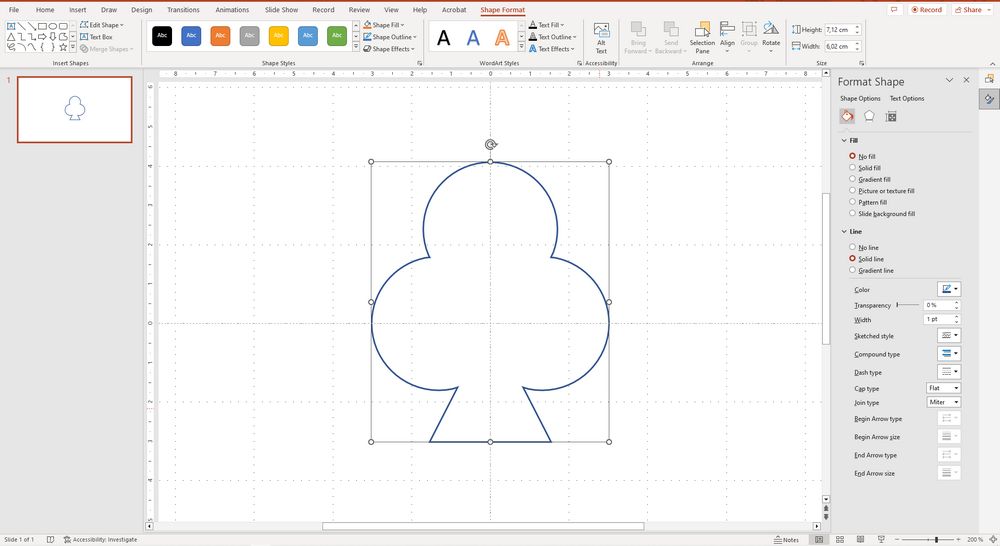Screen dimensions: 1000x546
Task: Pick the blue WordArt letter style
Action: click(x=473, y=38)
